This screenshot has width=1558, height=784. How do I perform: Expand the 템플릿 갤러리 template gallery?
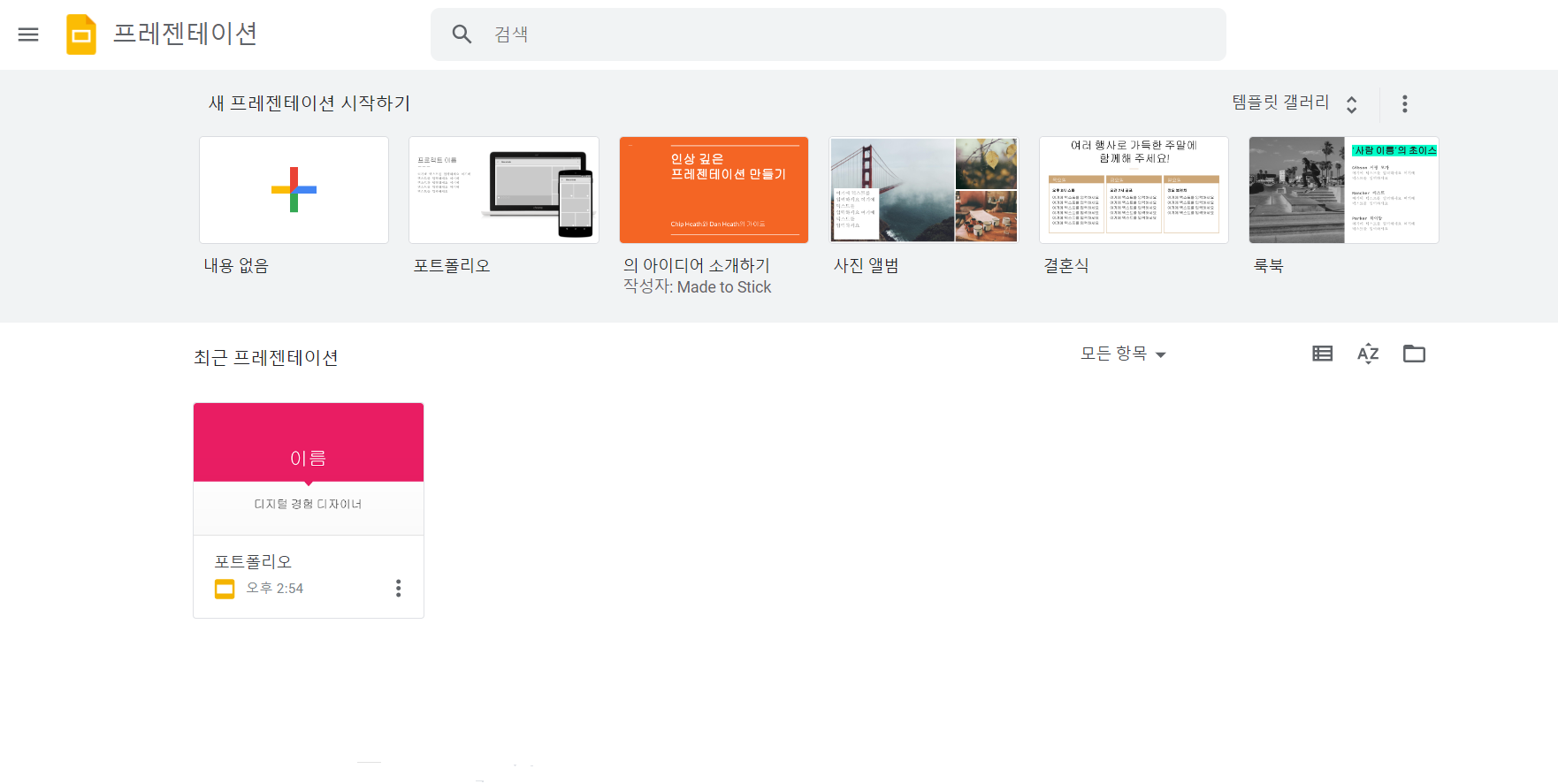(x=1295, y=103)
